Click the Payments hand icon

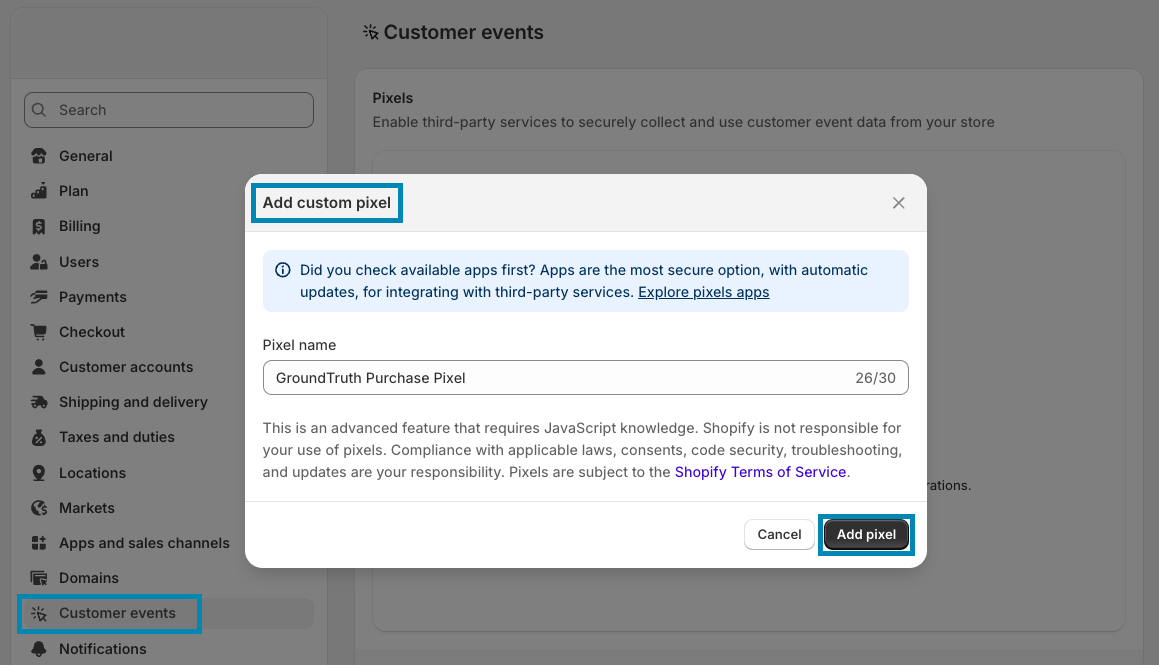click(39, 297)
